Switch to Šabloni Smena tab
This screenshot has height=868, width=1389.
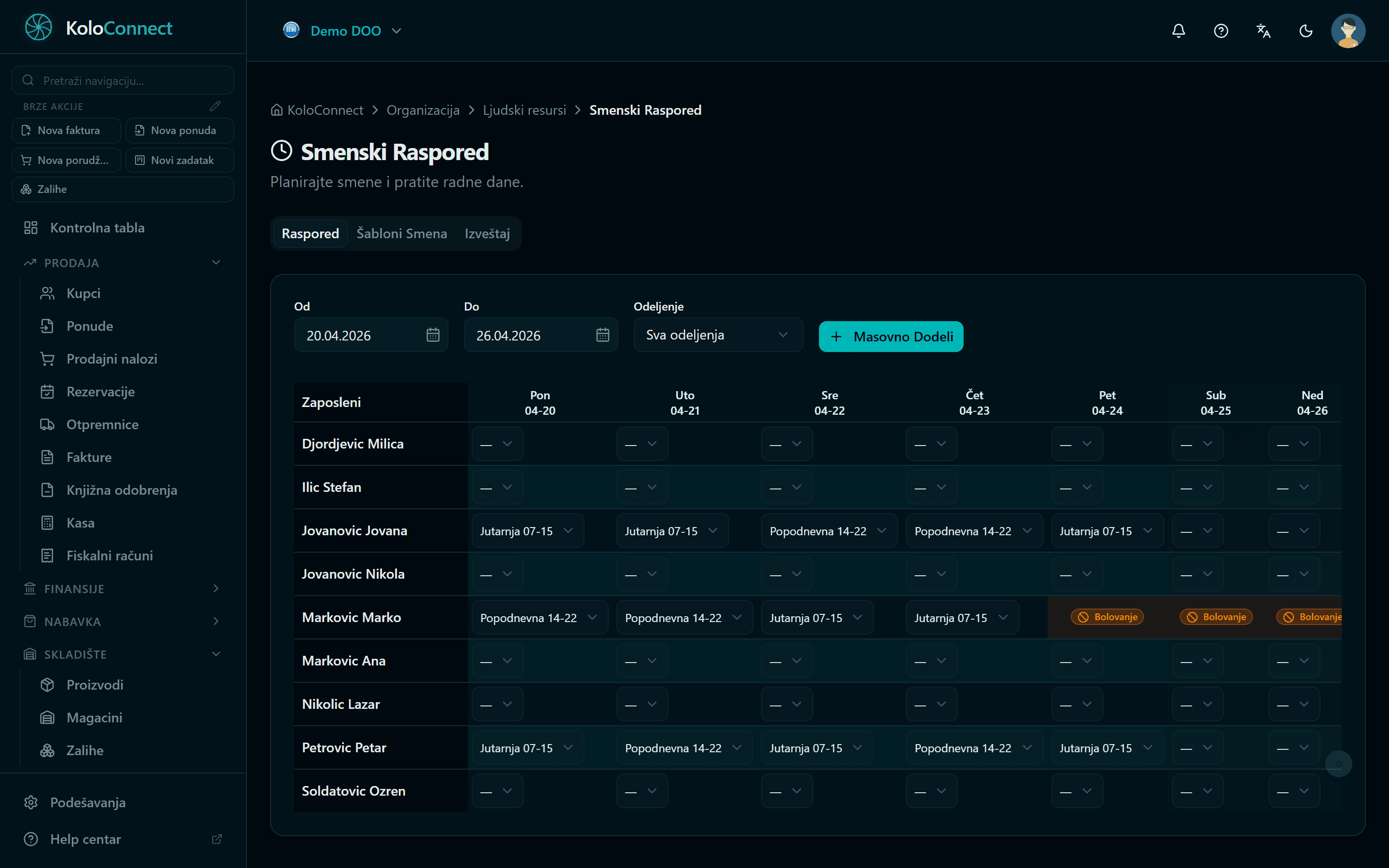pos(402,234)
